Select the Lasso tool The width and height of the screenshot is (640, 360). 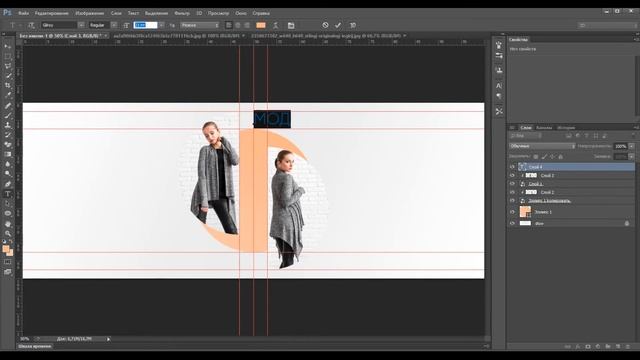tap(8, 66)
